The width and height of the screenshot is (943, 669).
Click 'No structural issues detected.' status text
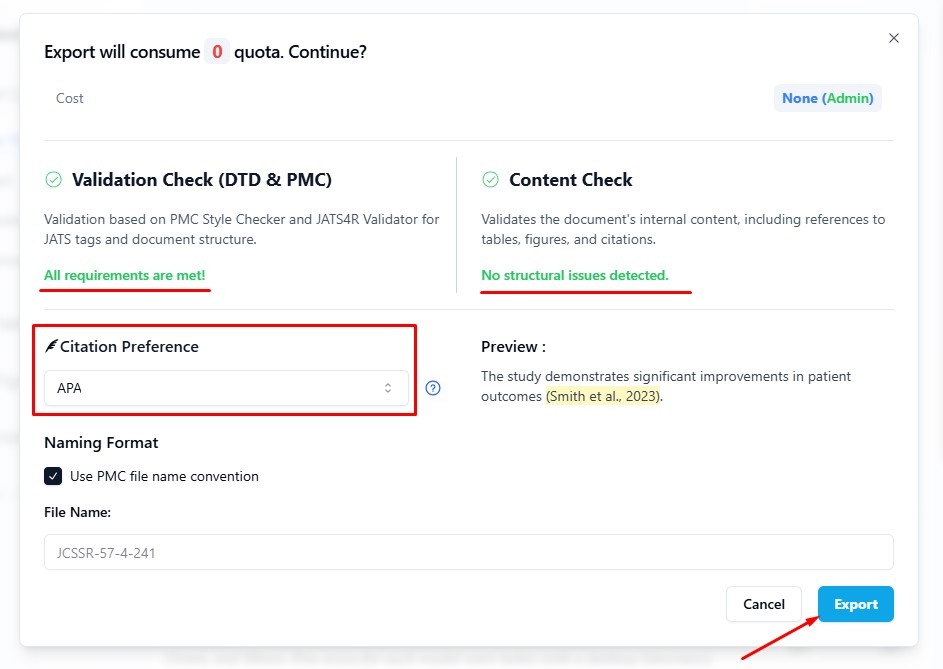point(574,274)
